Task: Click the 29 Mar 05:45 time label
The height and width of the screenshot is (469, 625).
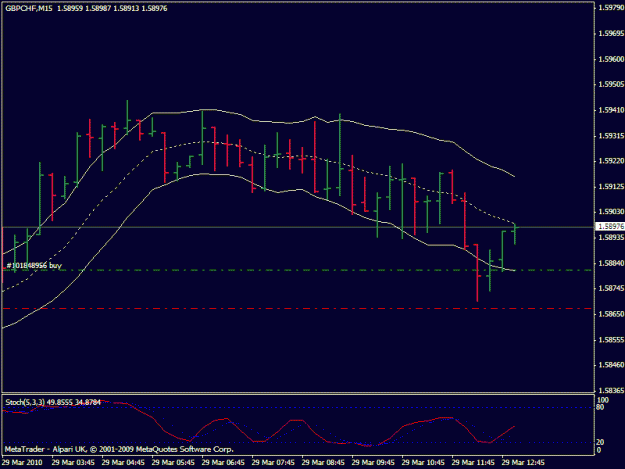Action: click(173, 463)
